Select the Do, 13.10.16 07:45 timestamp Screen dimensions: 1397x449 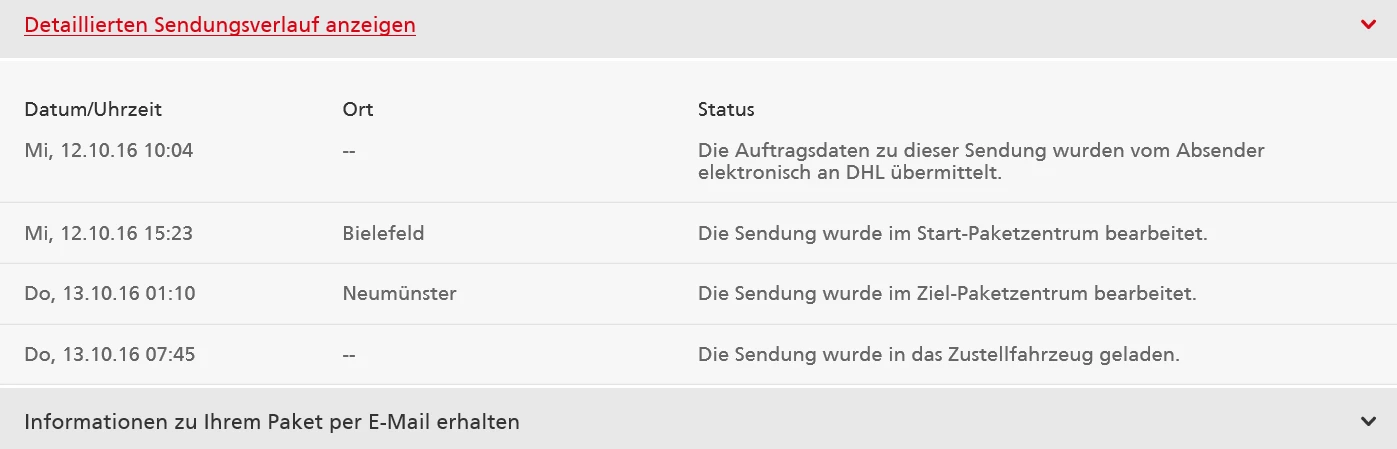click(109, 355)
